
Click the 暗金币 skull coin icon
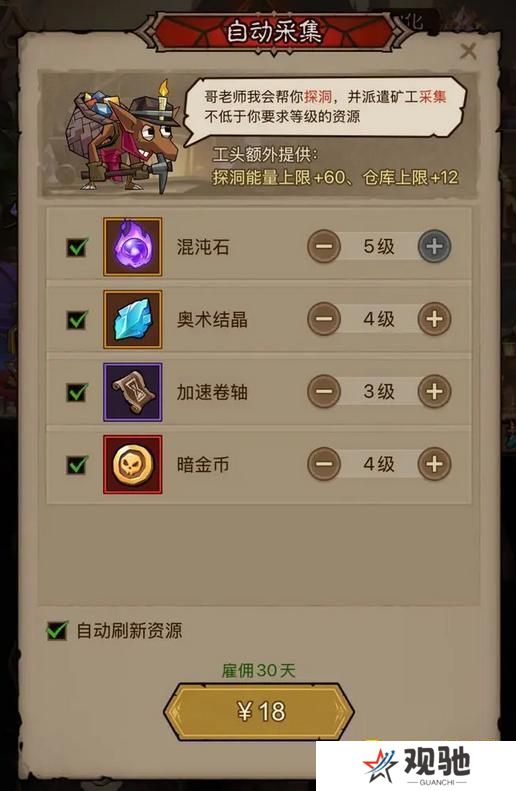133,465
